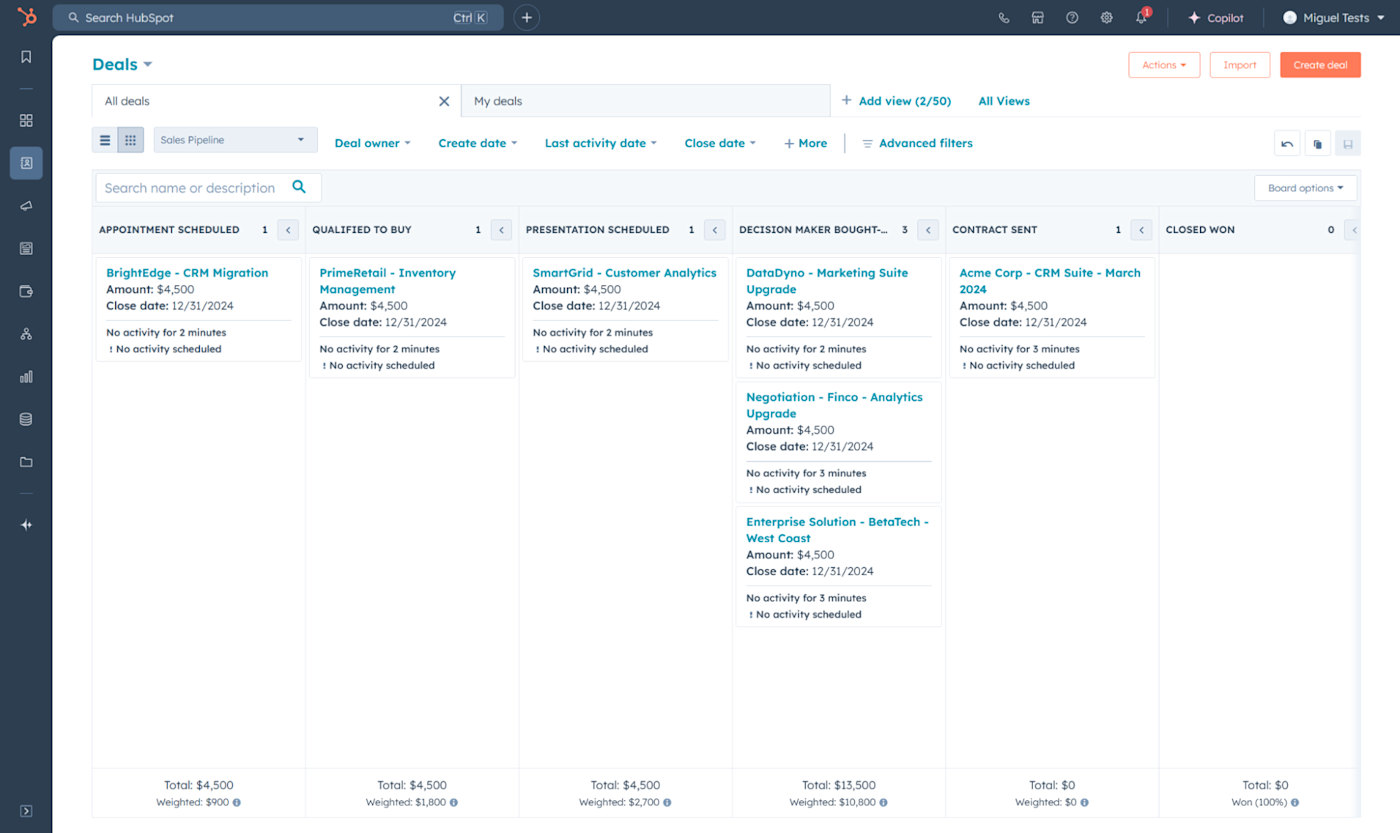Collapse the Contract Sent column
This screenshot has width=1400, height=833.
[1141, 230]
